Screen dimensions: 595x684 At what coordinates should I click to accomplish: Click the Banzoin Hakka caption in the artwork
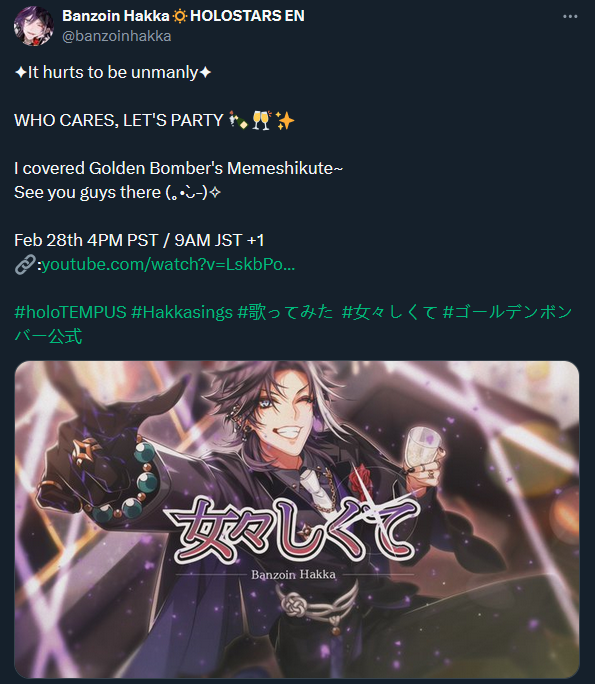coord(294,575)
